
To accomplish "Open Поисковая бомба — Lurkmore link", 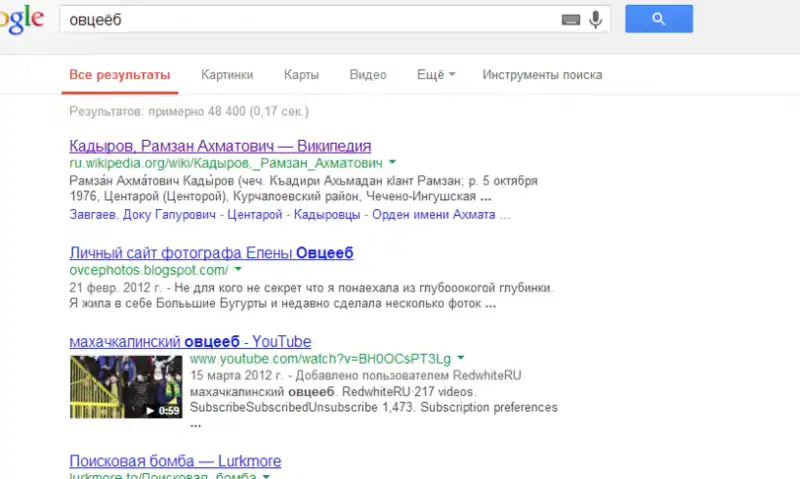I will pos(175,461).
